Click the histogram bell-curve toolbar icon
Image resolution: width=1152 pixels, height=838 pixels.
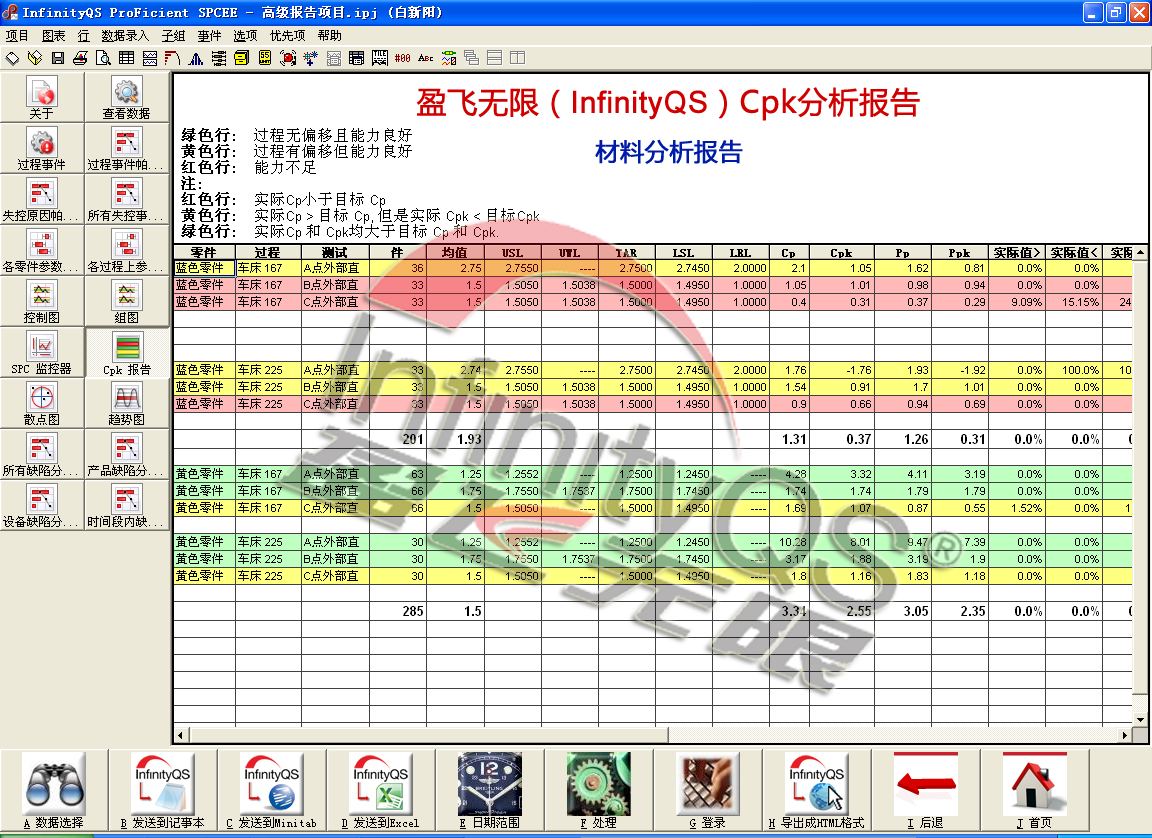tap(195, 58)
